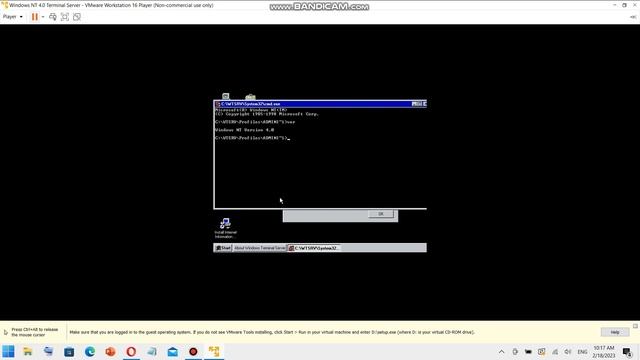This screenshot has width=640, height=360.
Task: Open the Help button in VMware notification bar
Action: pos(615,332)
